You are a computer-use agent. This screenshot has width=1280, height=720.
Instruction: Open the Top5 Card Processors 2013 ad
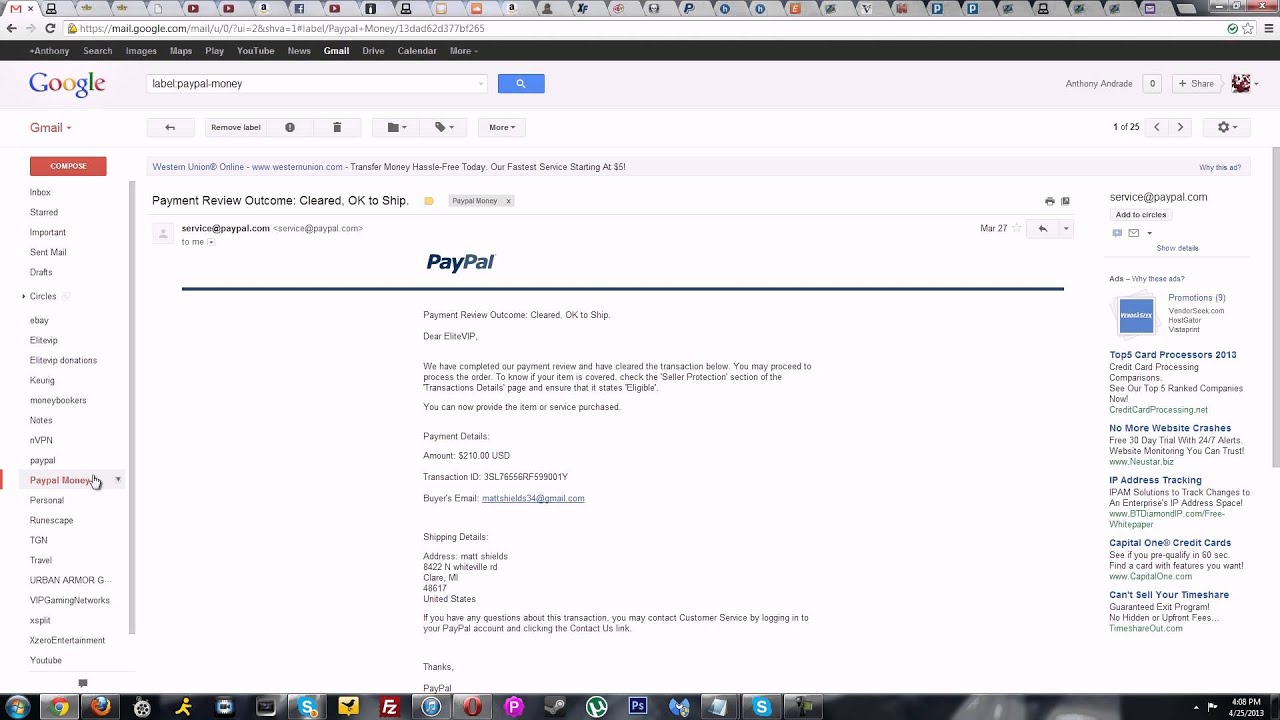1172,355
